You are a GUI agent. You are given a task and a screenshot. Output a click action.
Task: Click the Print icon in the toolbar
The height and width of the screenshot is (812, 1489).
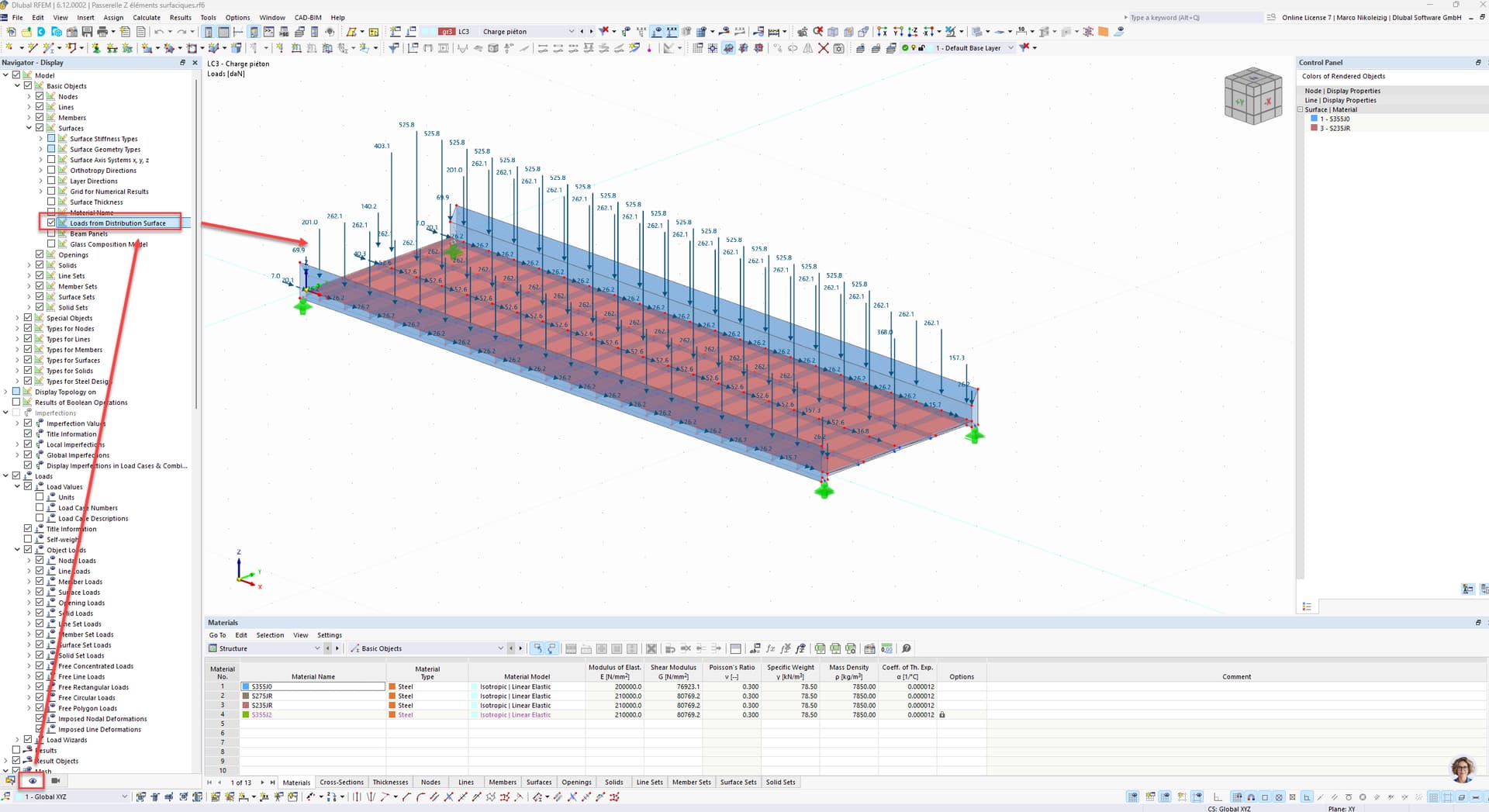point(102,32)
